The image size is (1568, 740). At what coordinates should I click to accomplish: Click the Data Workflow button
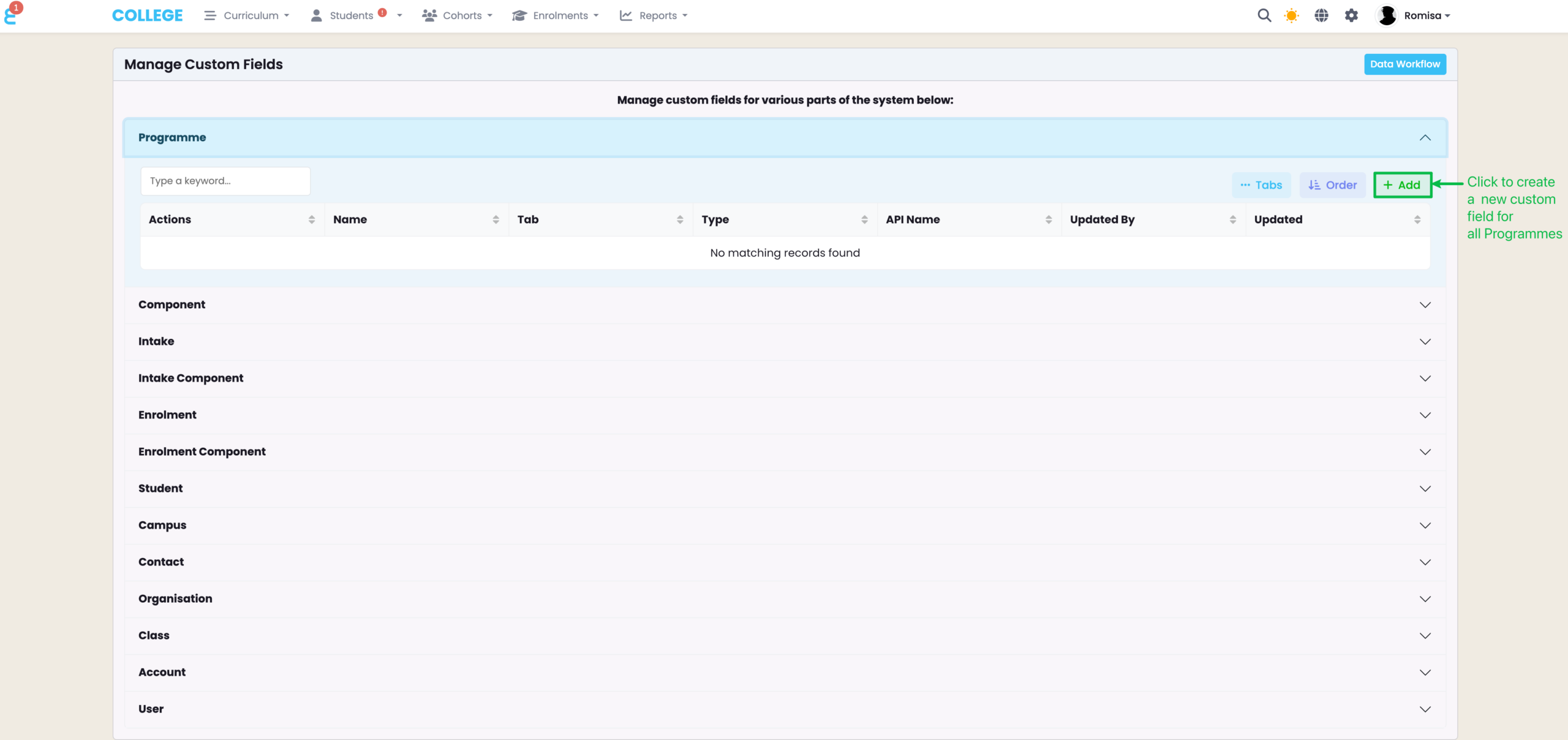point(1404,64)
